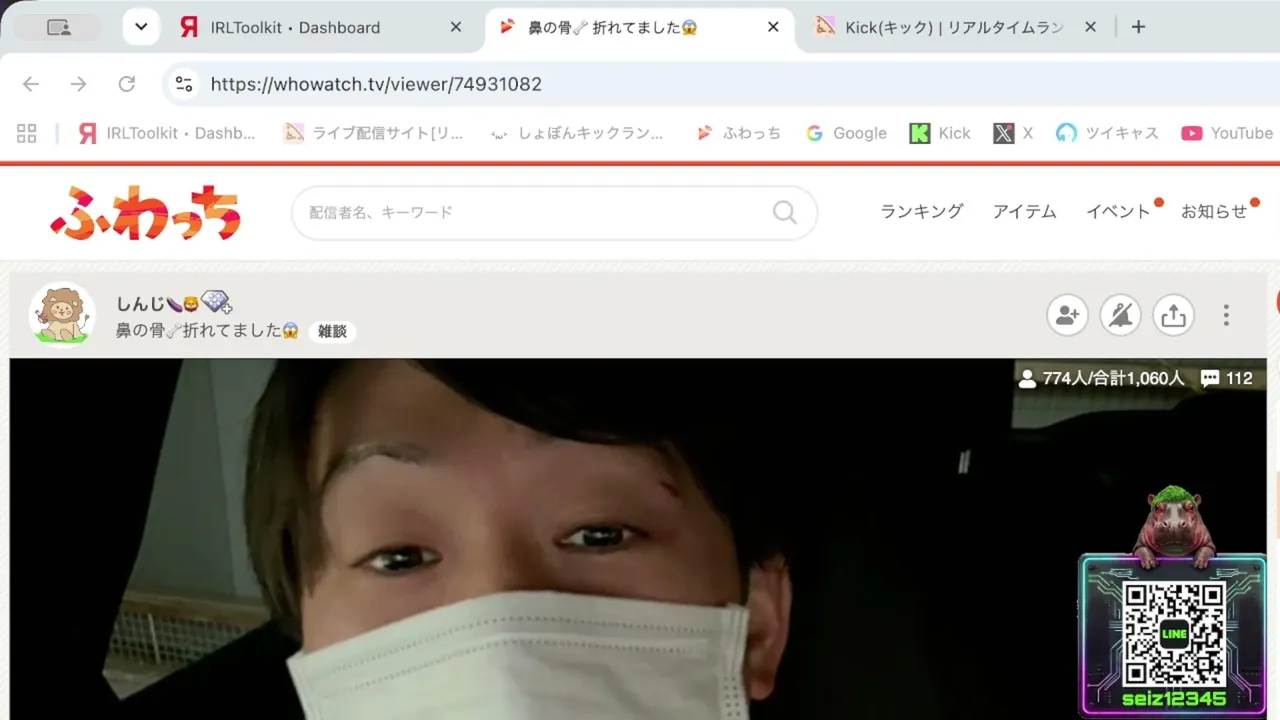Screen dimensions: 1280x720
Task: Click the streamer name しんじ
Action: coord(175,303)
